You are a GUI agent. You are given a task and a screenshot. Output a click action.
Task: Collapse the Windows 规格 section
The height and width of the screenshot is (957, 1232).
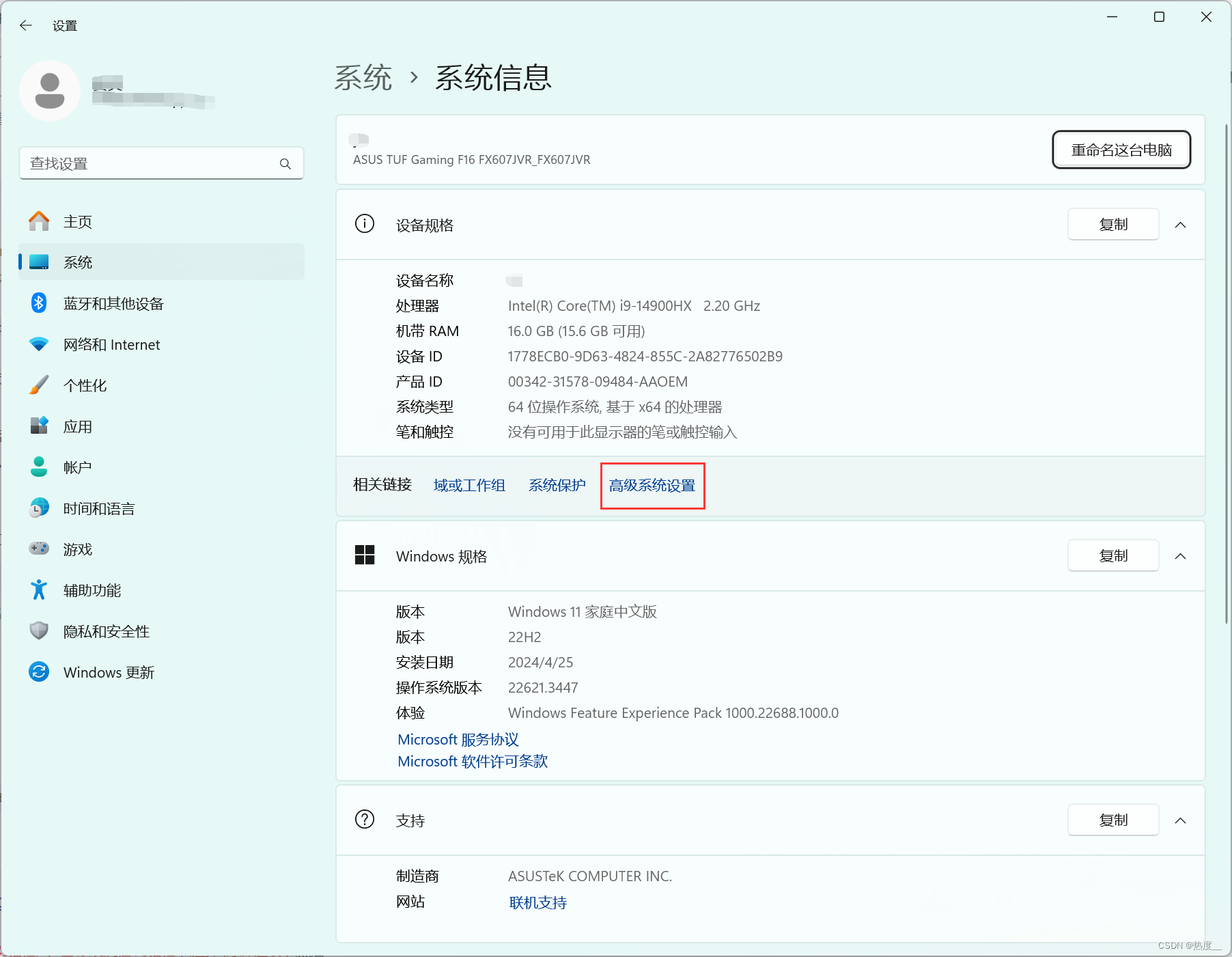1180,556
